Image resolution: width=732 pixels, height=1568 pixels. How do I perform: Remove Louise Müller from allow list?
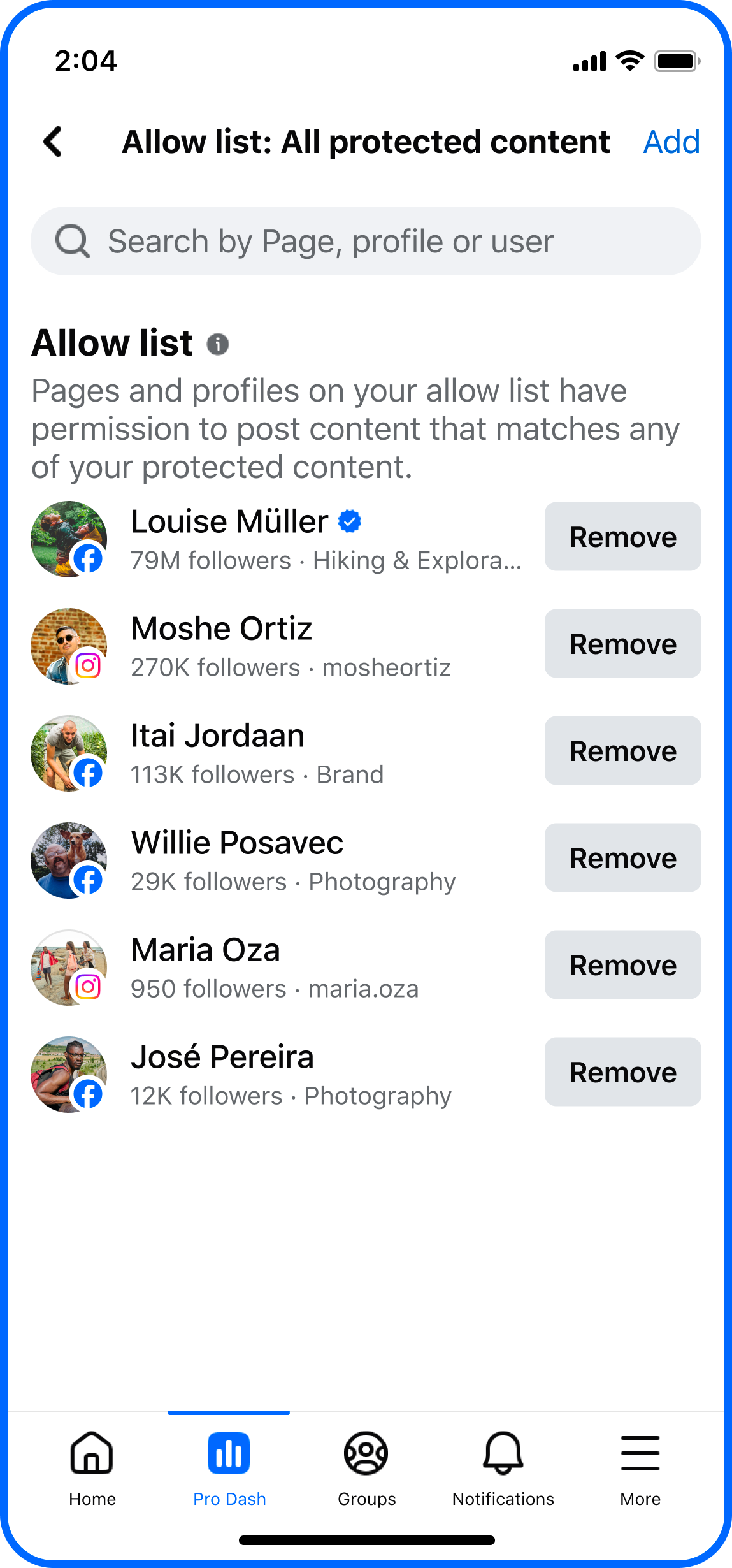click(x=622, y=537)
